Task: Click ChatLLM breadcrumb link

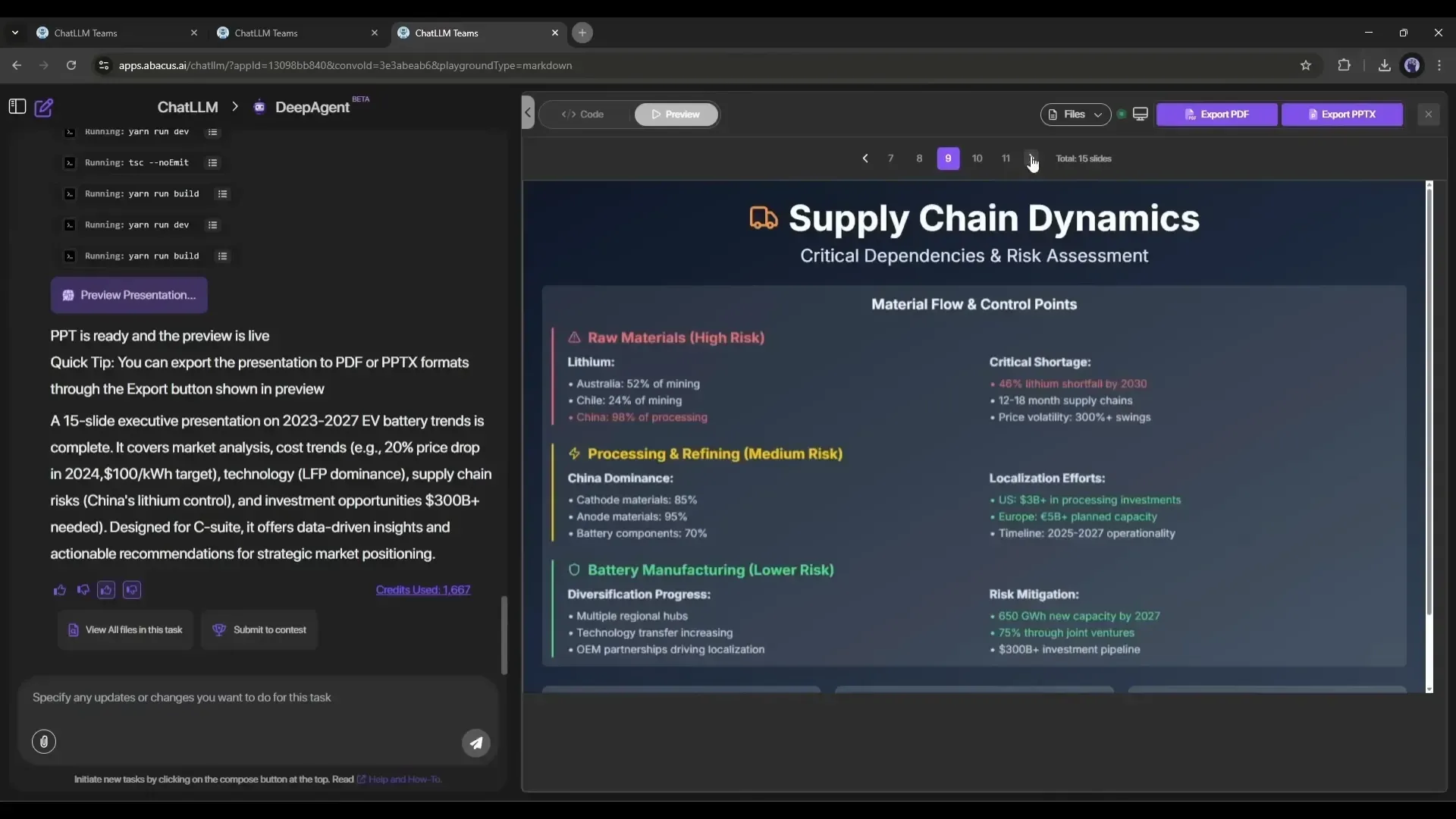Action: (x=187, y=107)
